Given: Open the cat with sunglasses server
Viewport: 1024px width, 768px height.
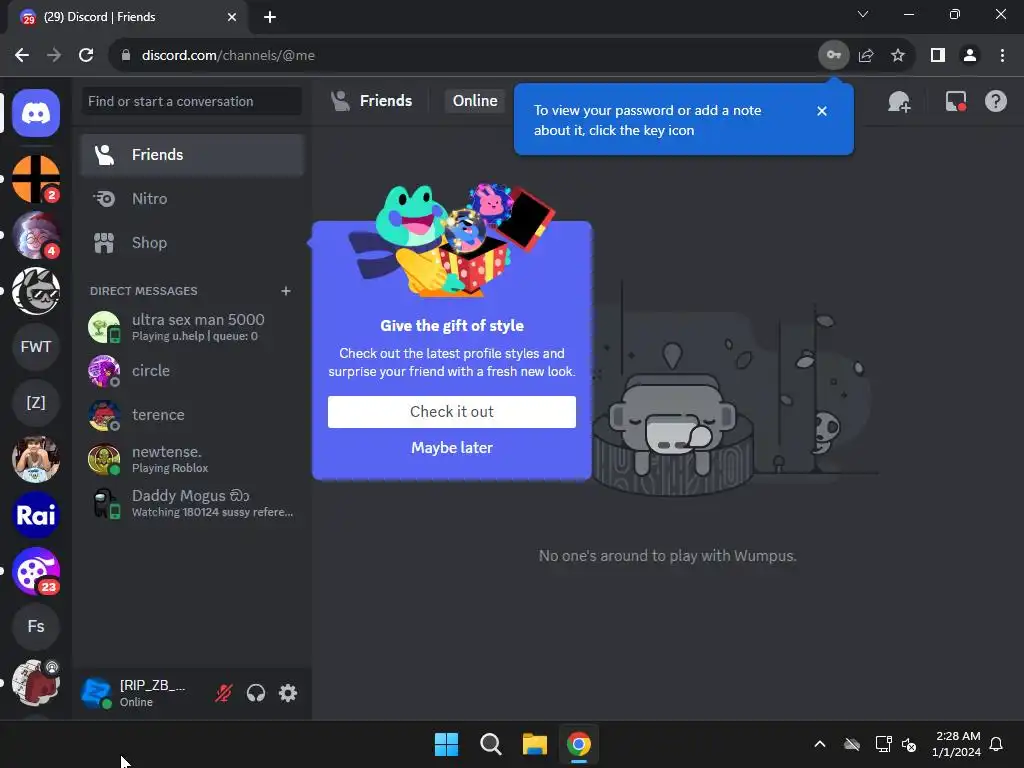Looking at the screenshot, I should [x=36, y=291].
